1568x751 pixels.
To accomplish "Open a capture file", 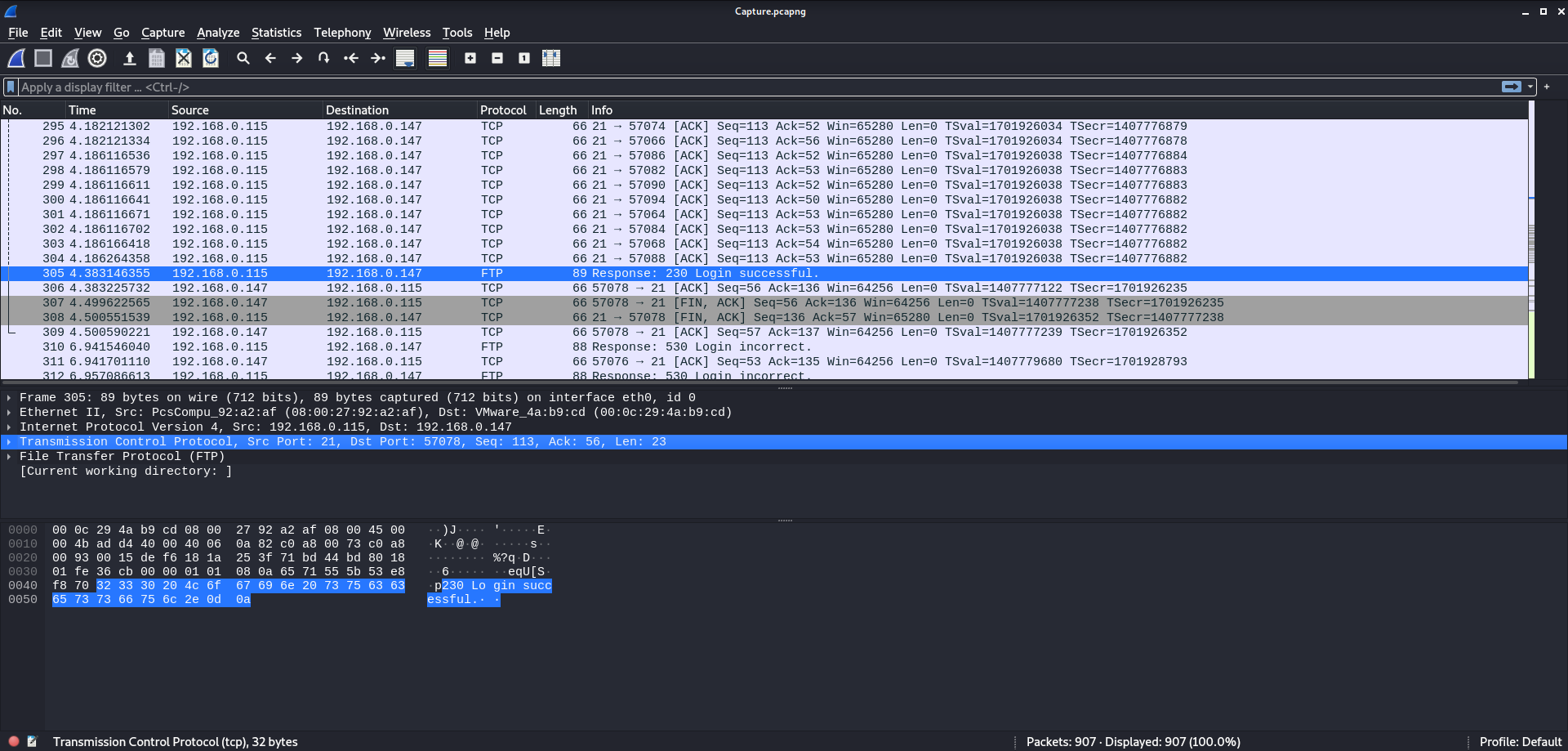I will [129, 58].
